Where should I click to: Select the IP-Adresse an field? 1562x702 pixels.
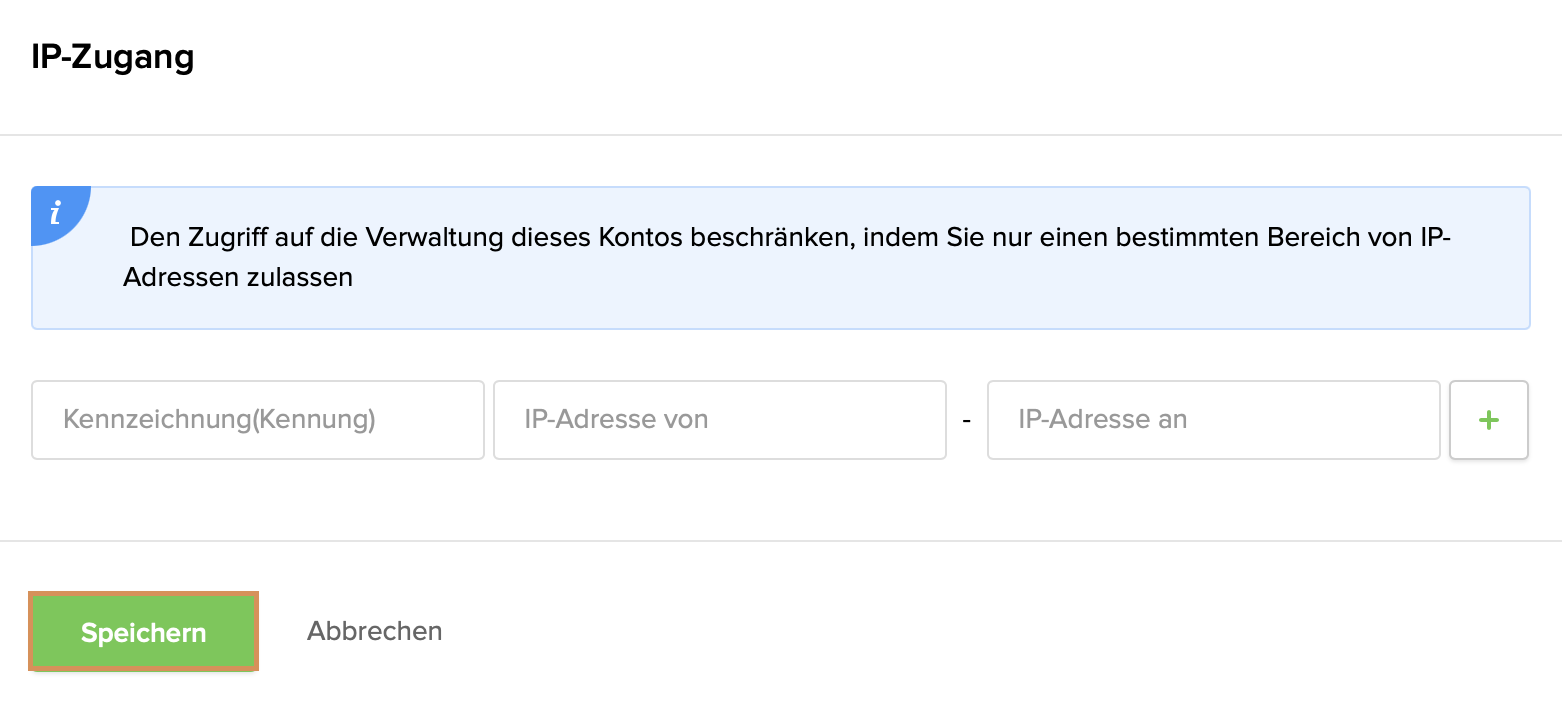click(1213, 420)
